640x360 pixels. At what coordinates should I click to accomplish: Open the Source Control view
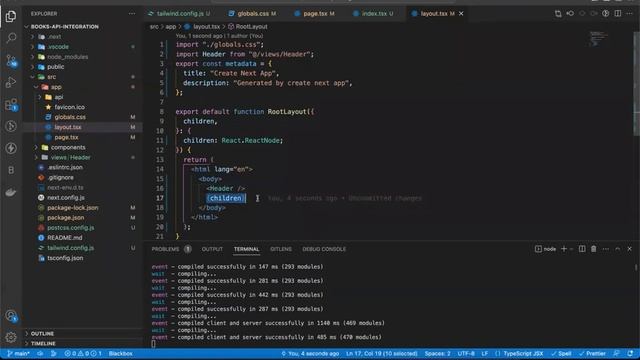[x=11, y=61]
